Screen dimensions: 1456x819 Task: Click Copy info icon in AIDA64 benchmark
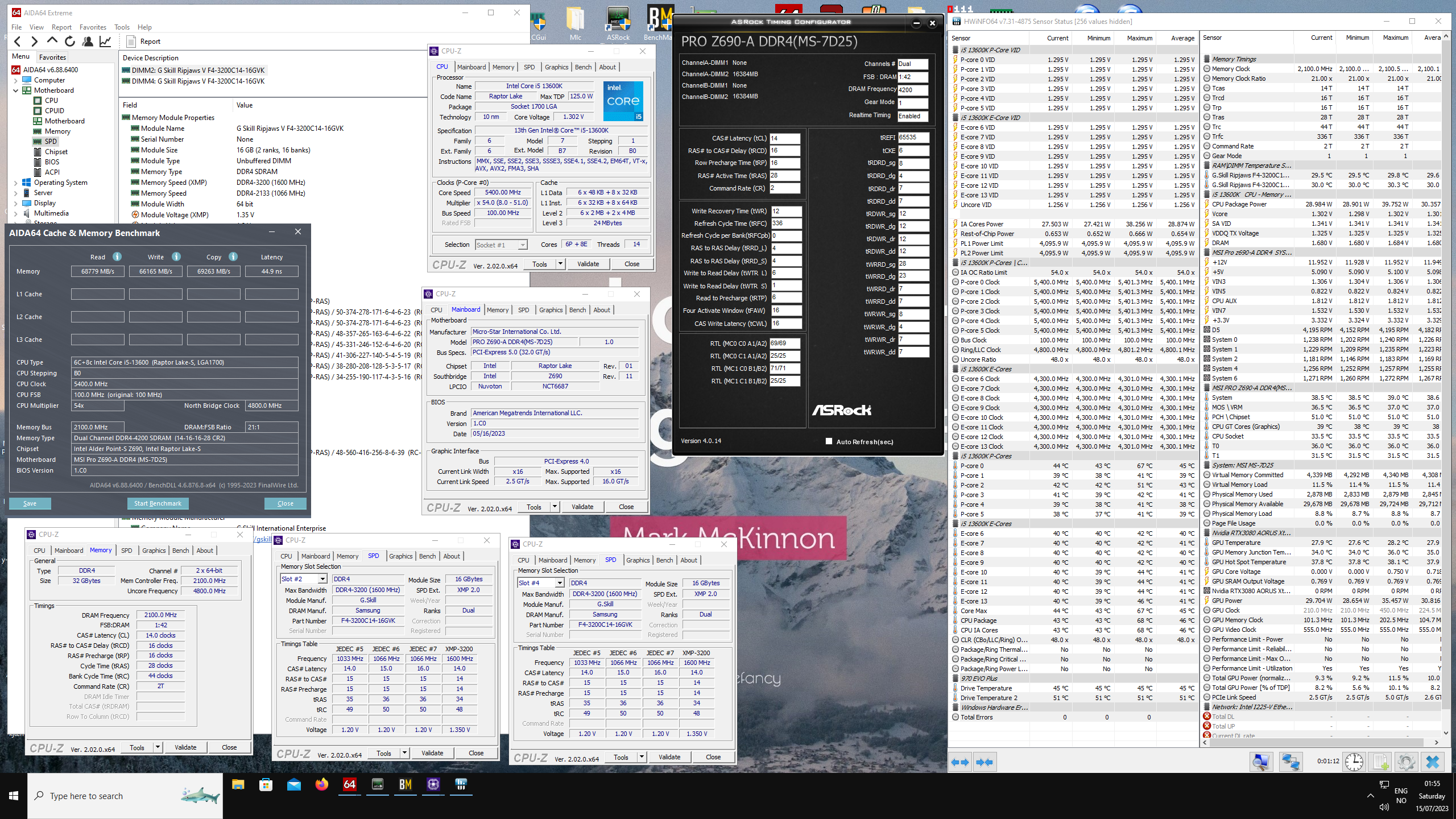pos(233,257)
